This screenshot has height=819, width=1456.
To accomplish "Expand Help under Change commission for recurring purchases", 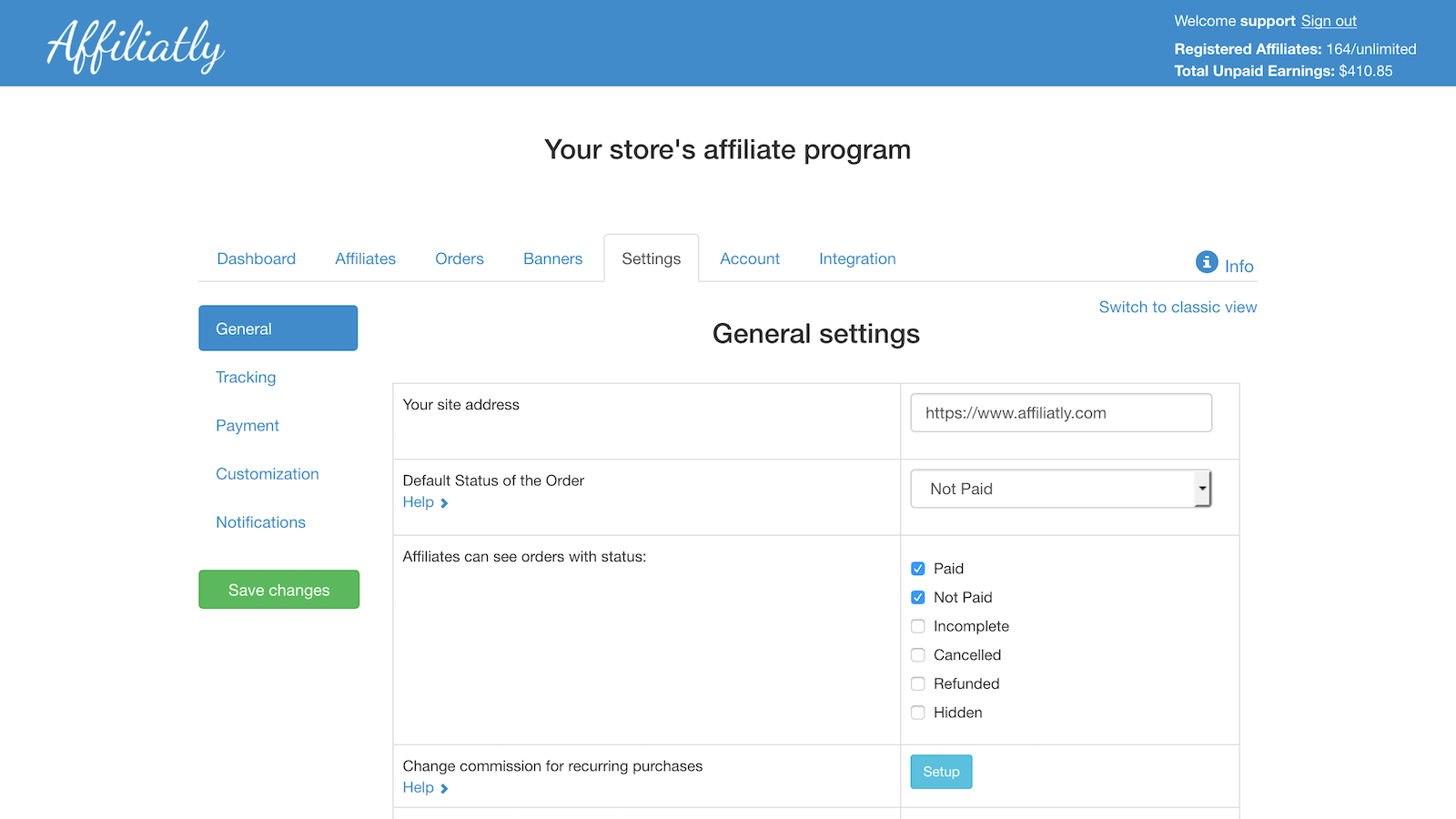I will (x=424, y=787).
